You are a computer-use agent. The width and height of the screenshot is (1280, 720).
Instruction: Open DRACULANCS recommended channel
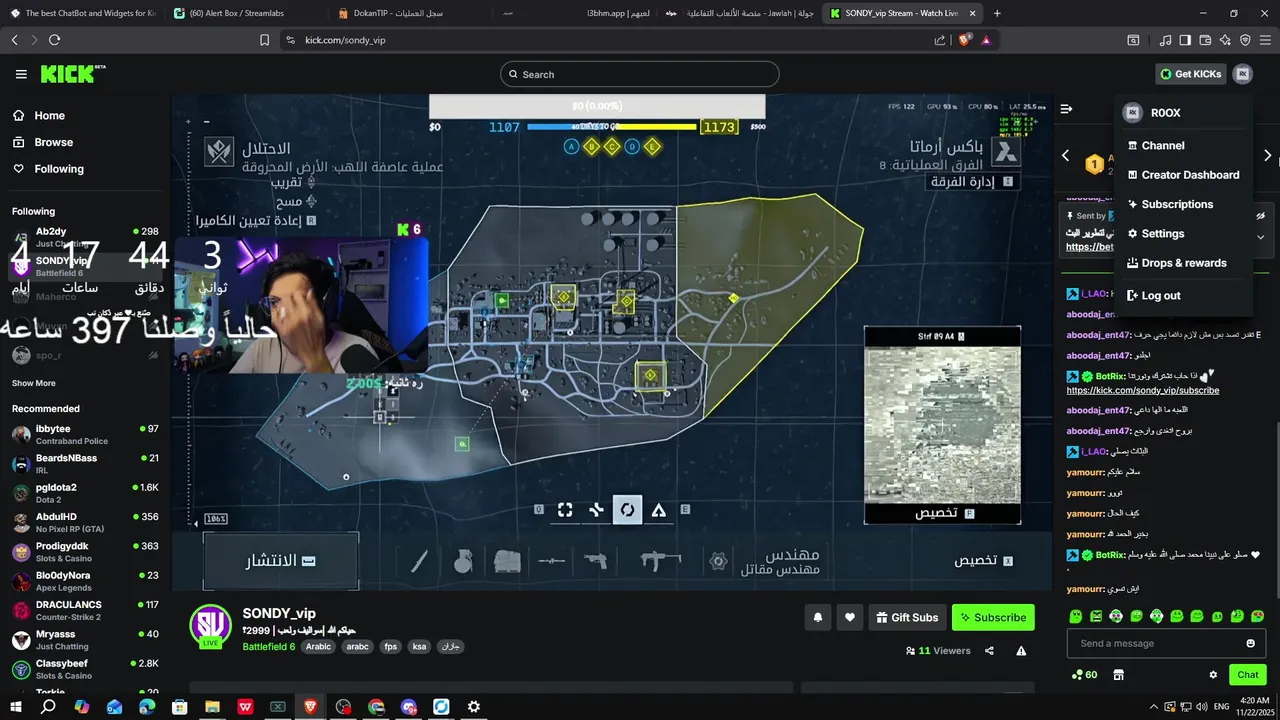85,611
